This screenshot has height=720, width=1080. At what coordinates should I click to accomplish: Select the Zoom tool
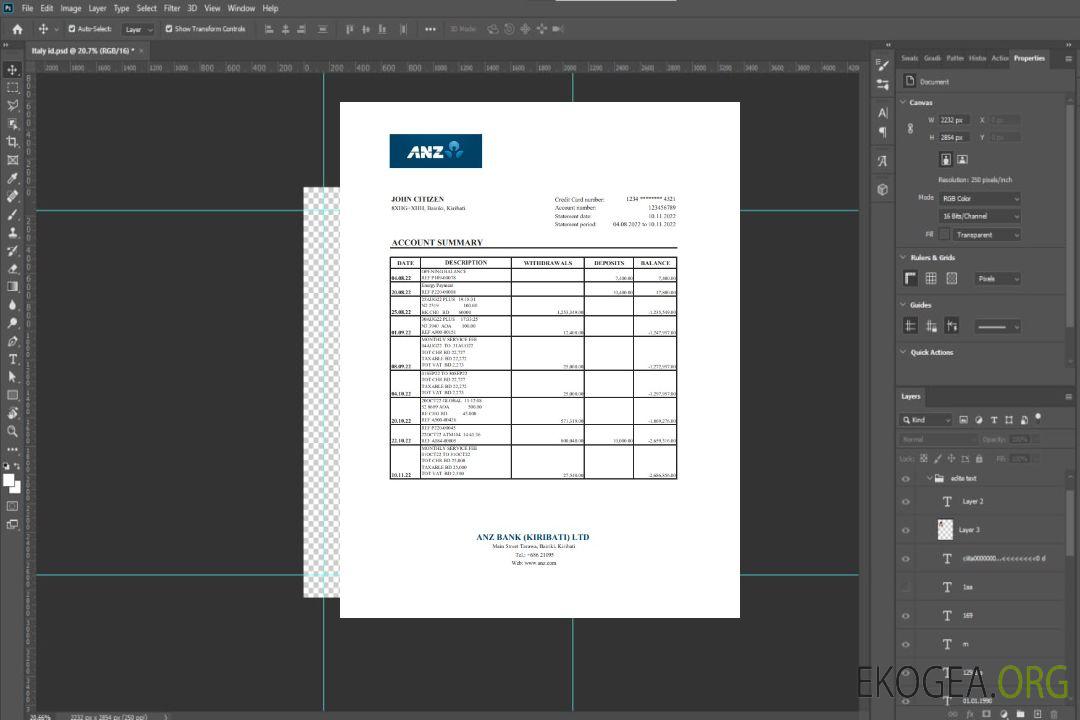click(x=12, y=431)
